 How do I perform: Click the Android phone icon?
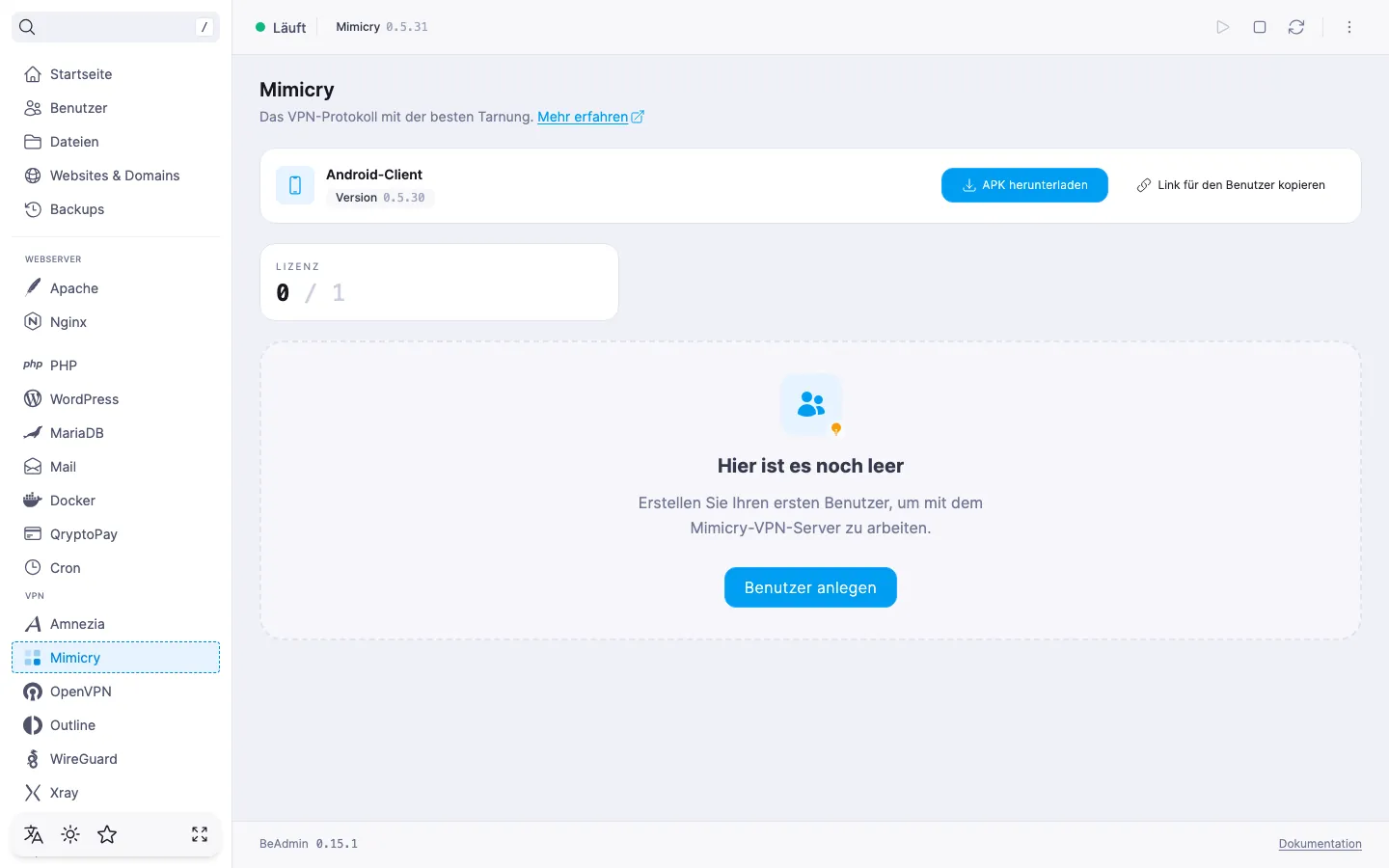[295, 185]
